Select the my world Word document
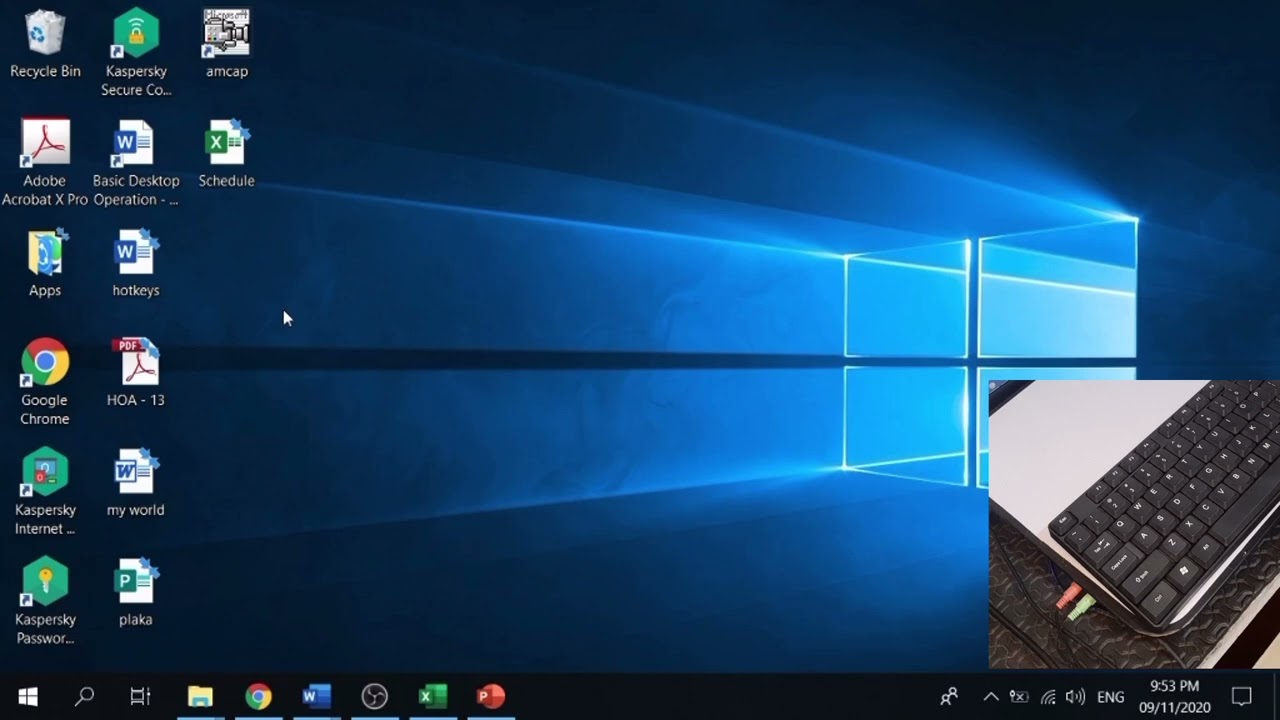 tap(136, 483)
